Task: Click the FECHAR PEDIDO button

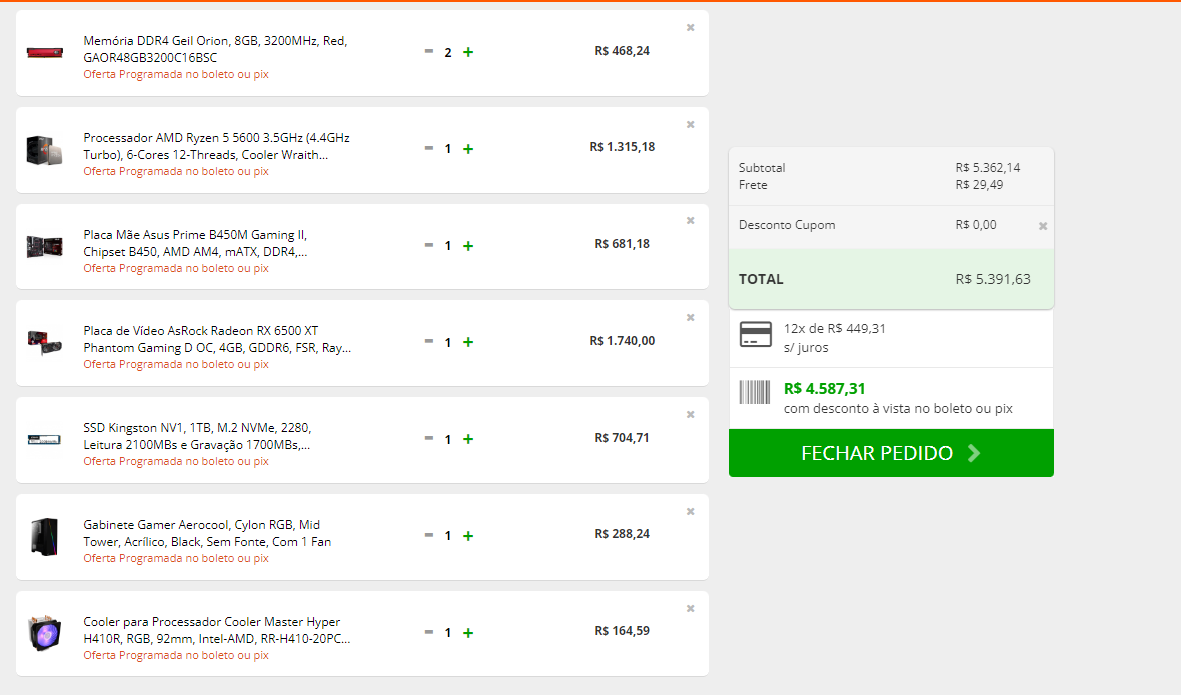Action: (x=891, y=453)
